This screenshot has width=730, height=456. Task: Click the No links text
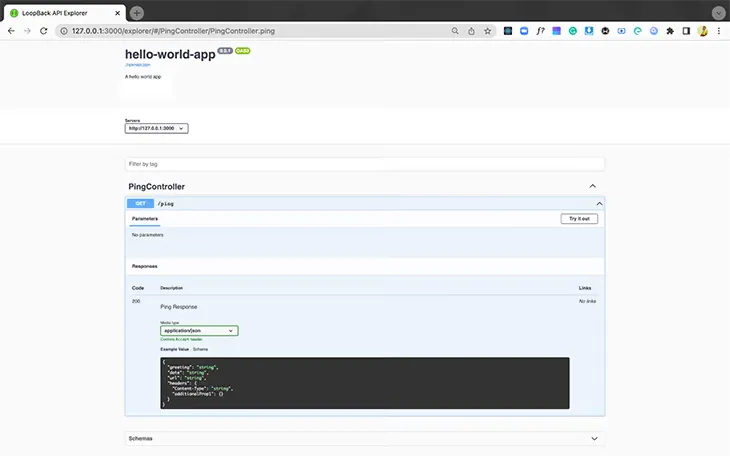(587, 301)
